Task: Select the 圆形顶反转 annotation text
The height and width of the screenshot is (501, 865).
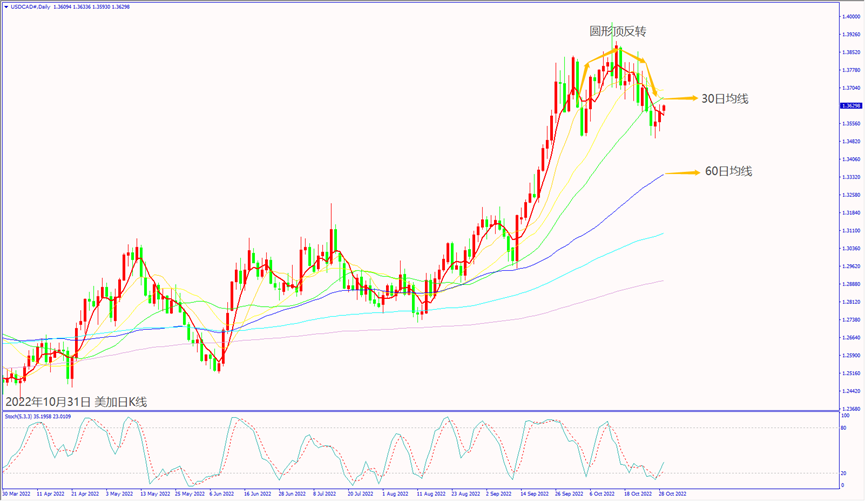Action: [610, 31]
